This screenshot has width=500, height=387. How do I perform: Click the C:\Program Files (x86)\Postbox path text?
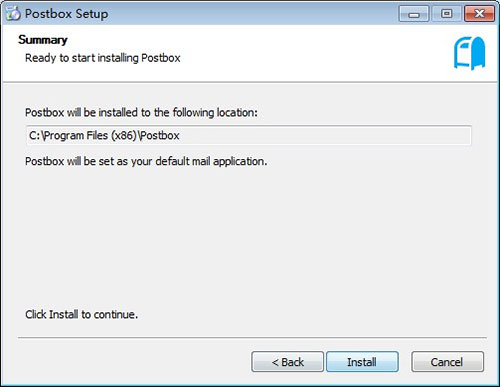click(104, 136)
